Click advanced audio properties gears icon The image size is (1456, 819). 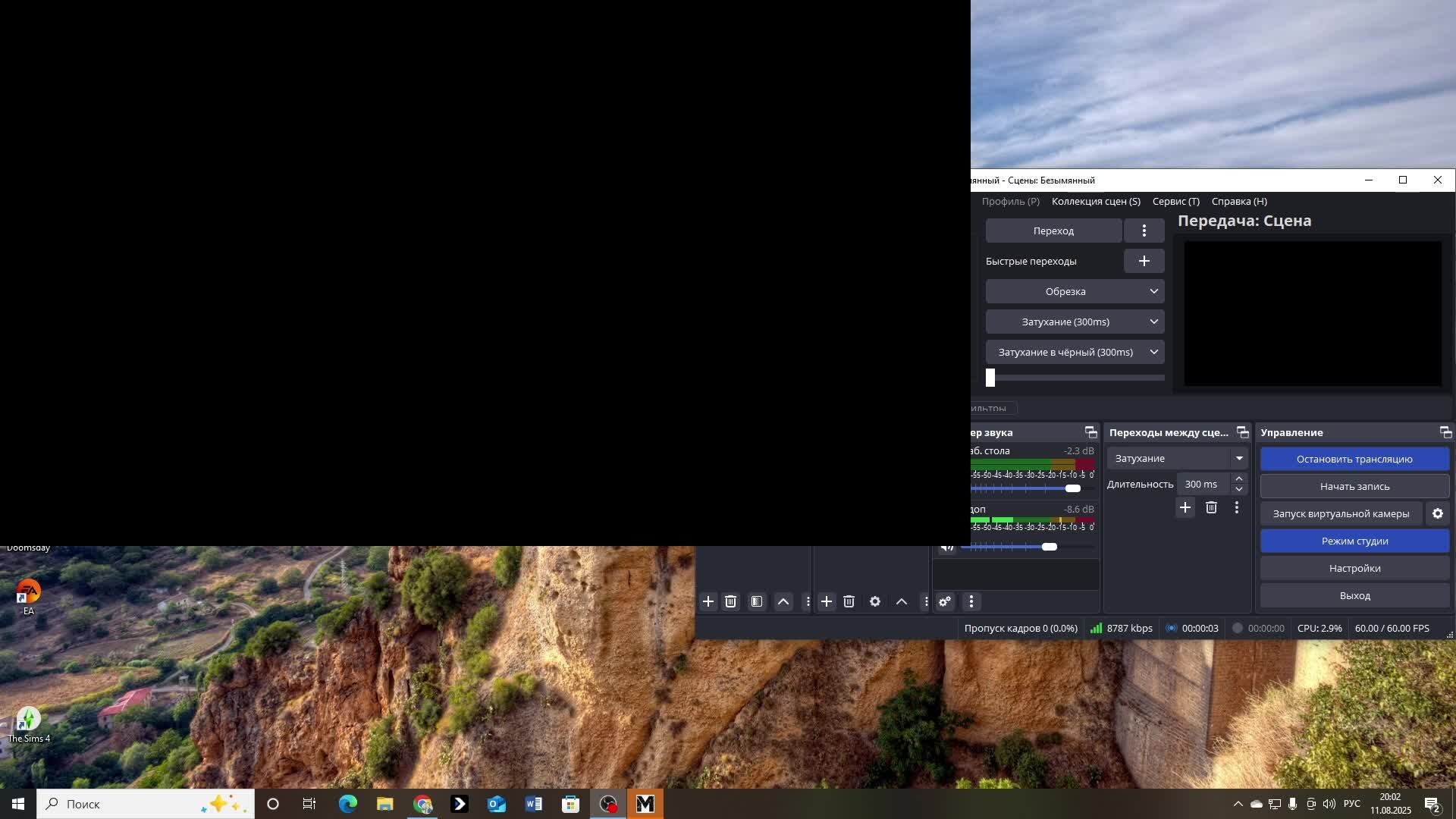pyautogui.click(x=945, y=601)
